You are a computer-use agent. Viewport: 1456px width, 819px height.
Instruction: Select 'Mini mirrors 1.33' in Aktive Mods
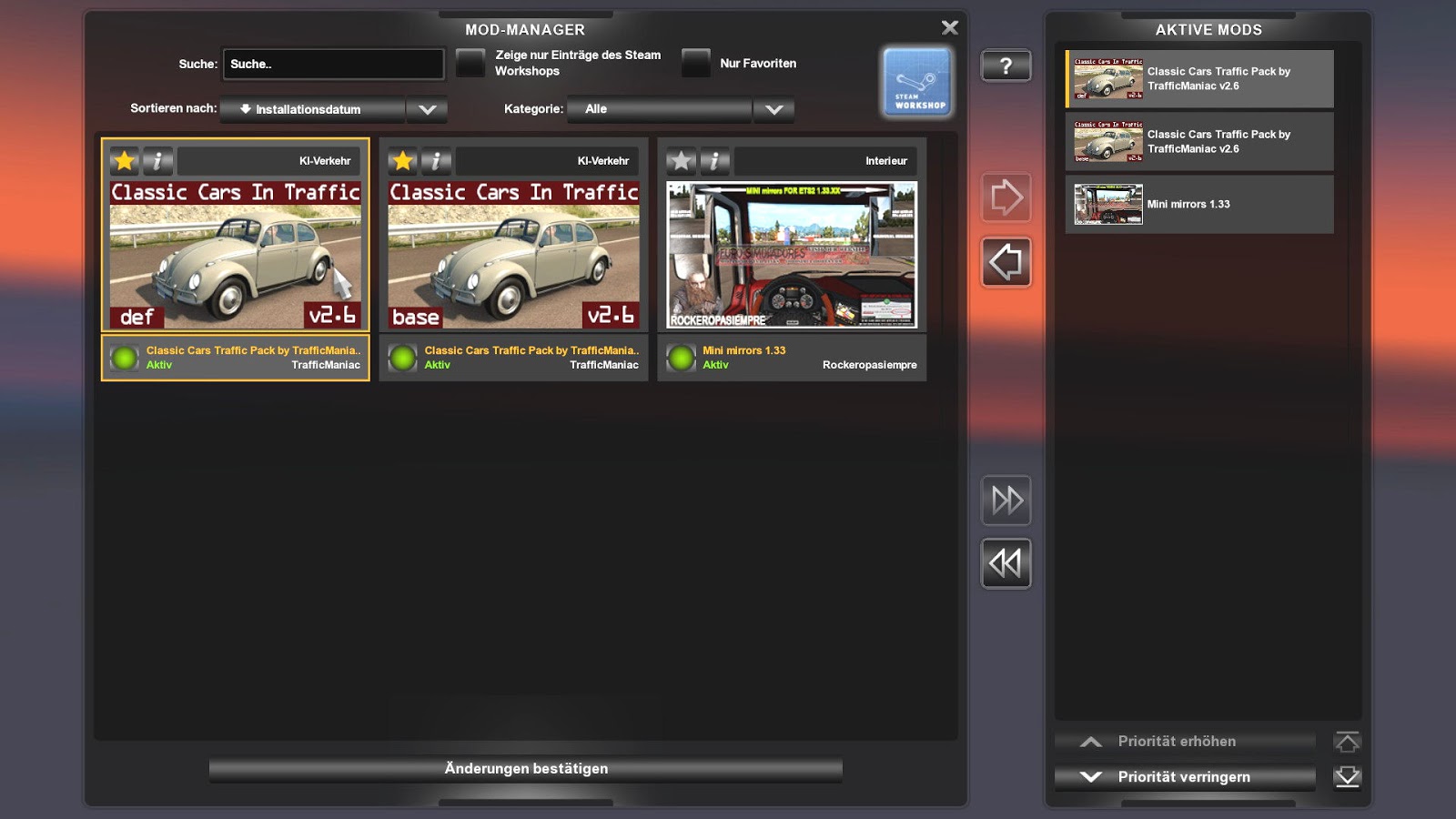(x=1199, y=205)
